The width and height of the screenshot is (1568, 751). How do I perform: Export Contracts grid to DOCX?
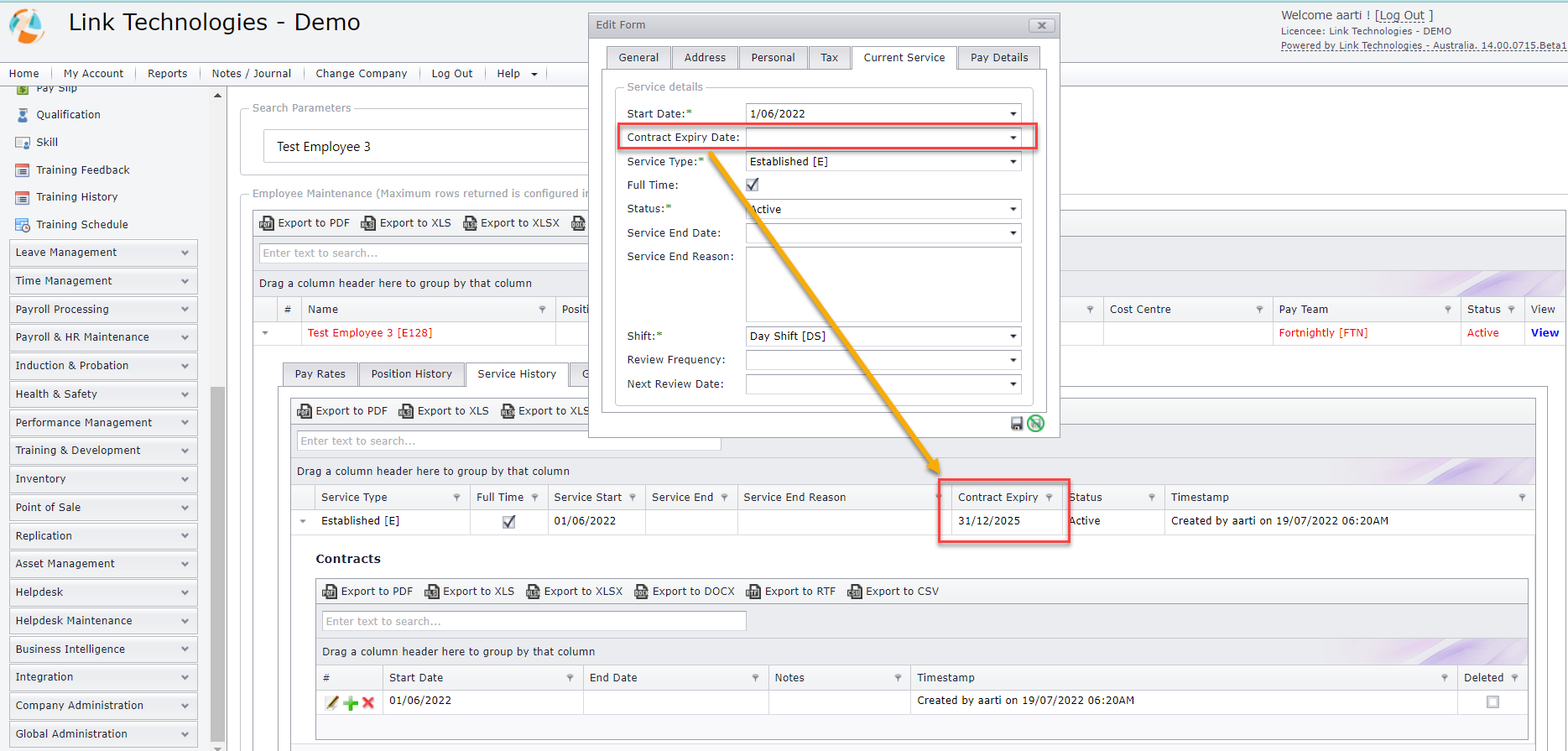tap(685, 592)
